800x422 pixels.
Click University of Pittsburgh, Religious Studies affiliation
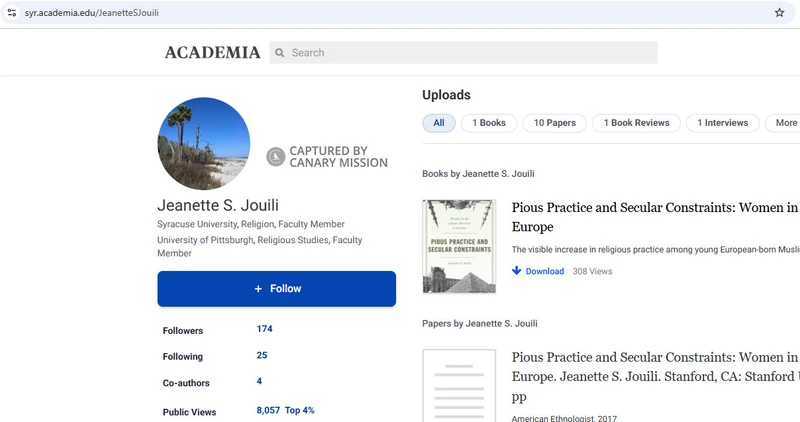[260, 246]
